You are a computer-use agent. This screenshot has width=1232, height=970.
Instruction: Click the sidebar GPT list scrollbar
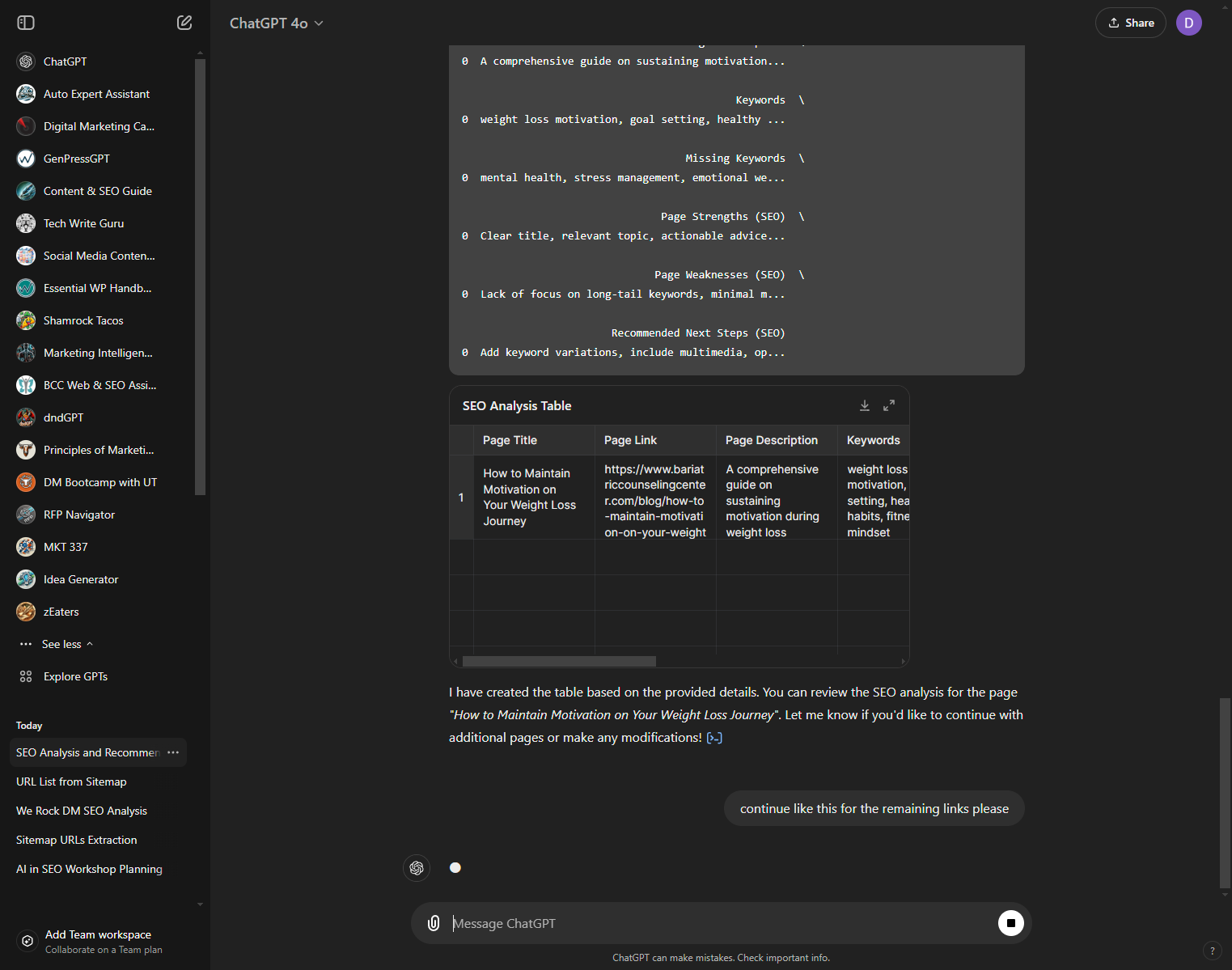[200, 277]
